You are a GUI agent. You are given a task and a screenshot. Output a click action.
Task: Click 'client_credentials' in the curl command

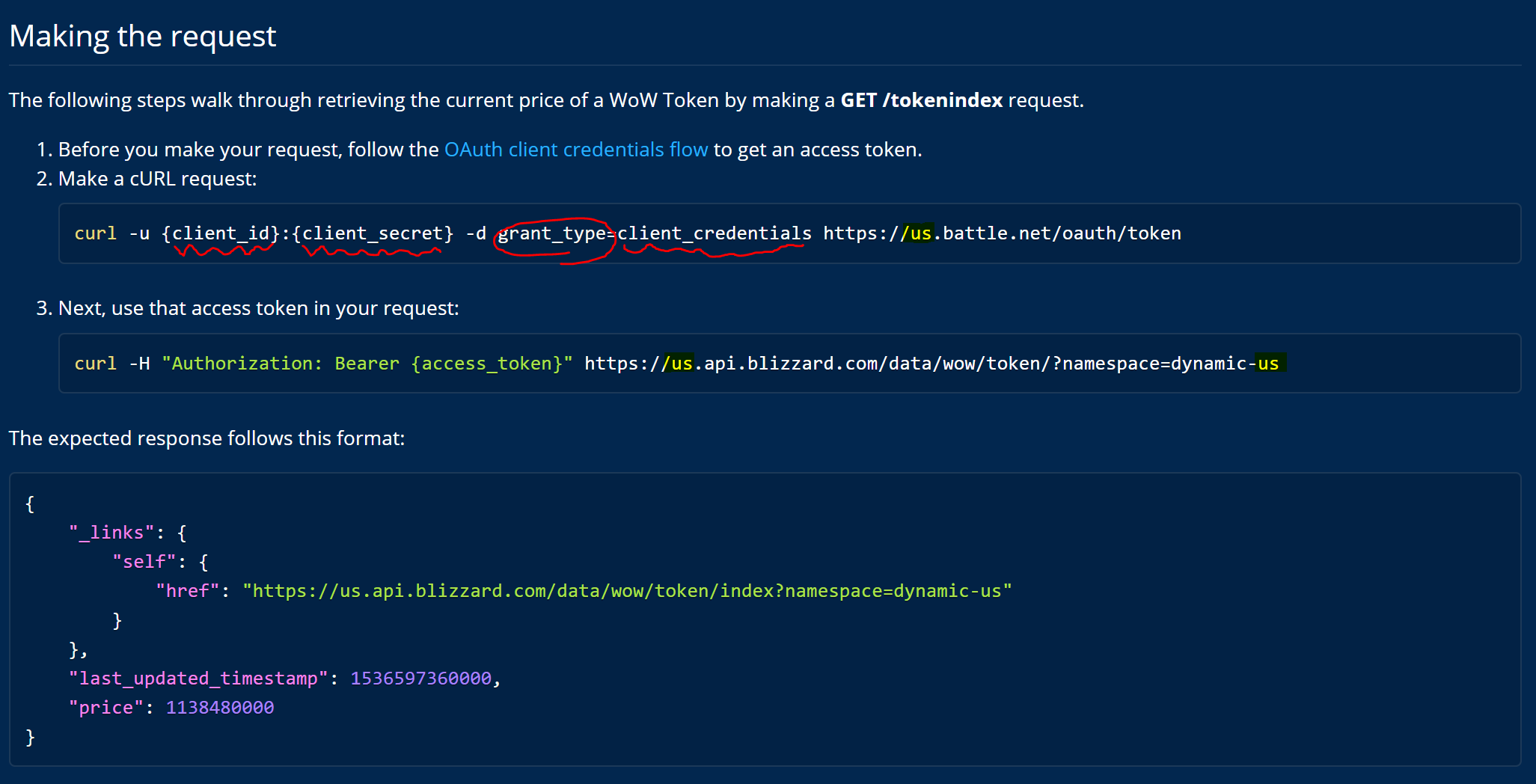coord(715,233)
